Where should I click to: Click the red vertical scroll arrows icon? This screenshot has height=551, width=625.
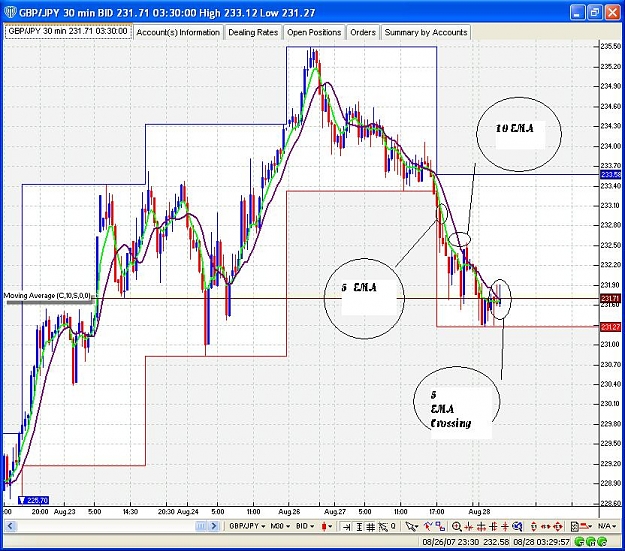(x=534, y=527)
